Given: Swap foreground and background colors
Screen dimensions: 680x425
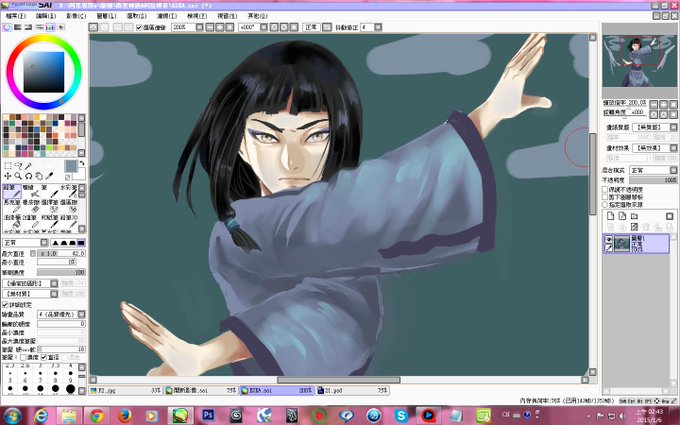Looking at the screenshot, I should click(82, 163).
